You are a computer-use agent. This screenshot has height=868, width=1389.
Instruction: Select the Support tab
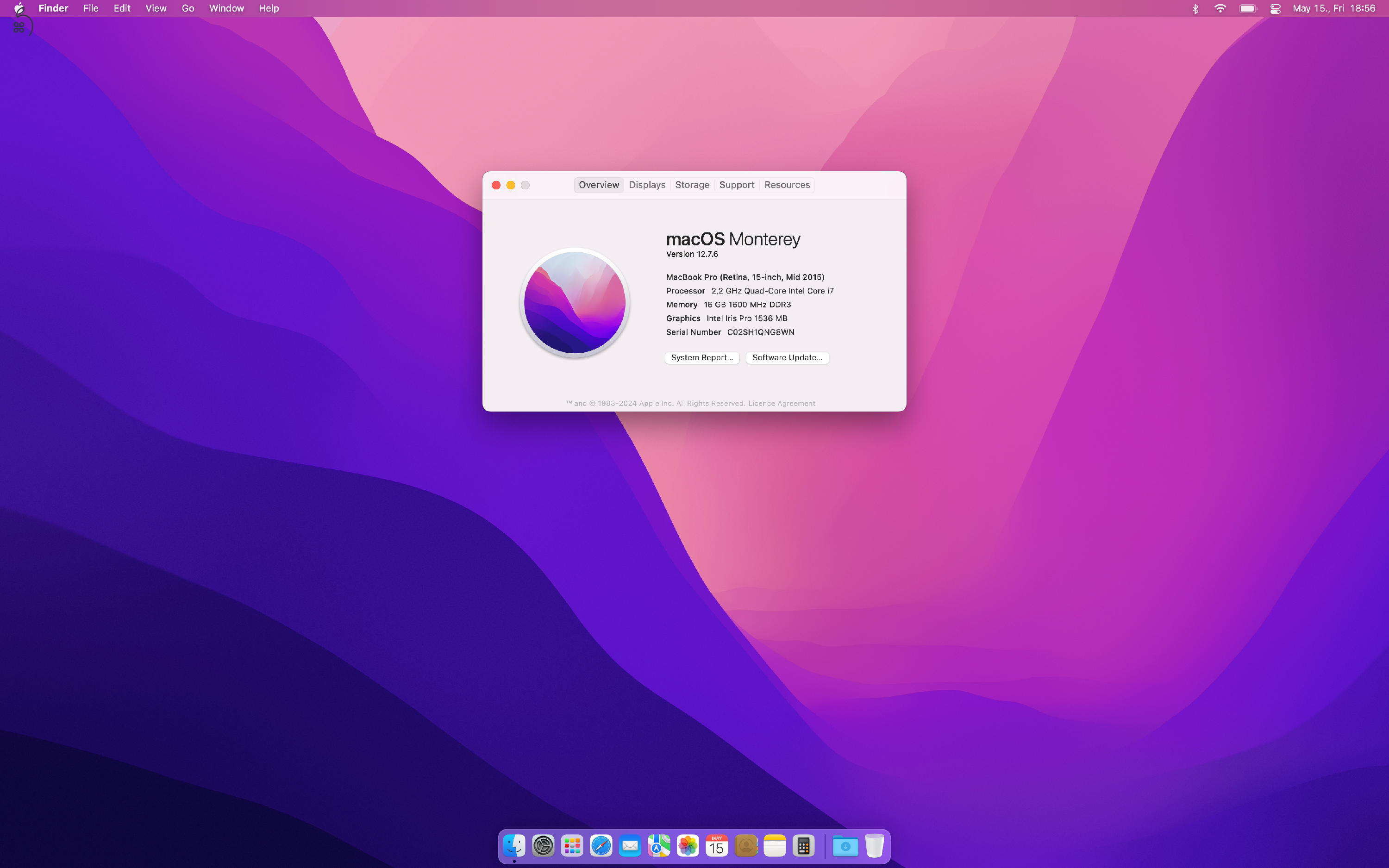[736, 185]
